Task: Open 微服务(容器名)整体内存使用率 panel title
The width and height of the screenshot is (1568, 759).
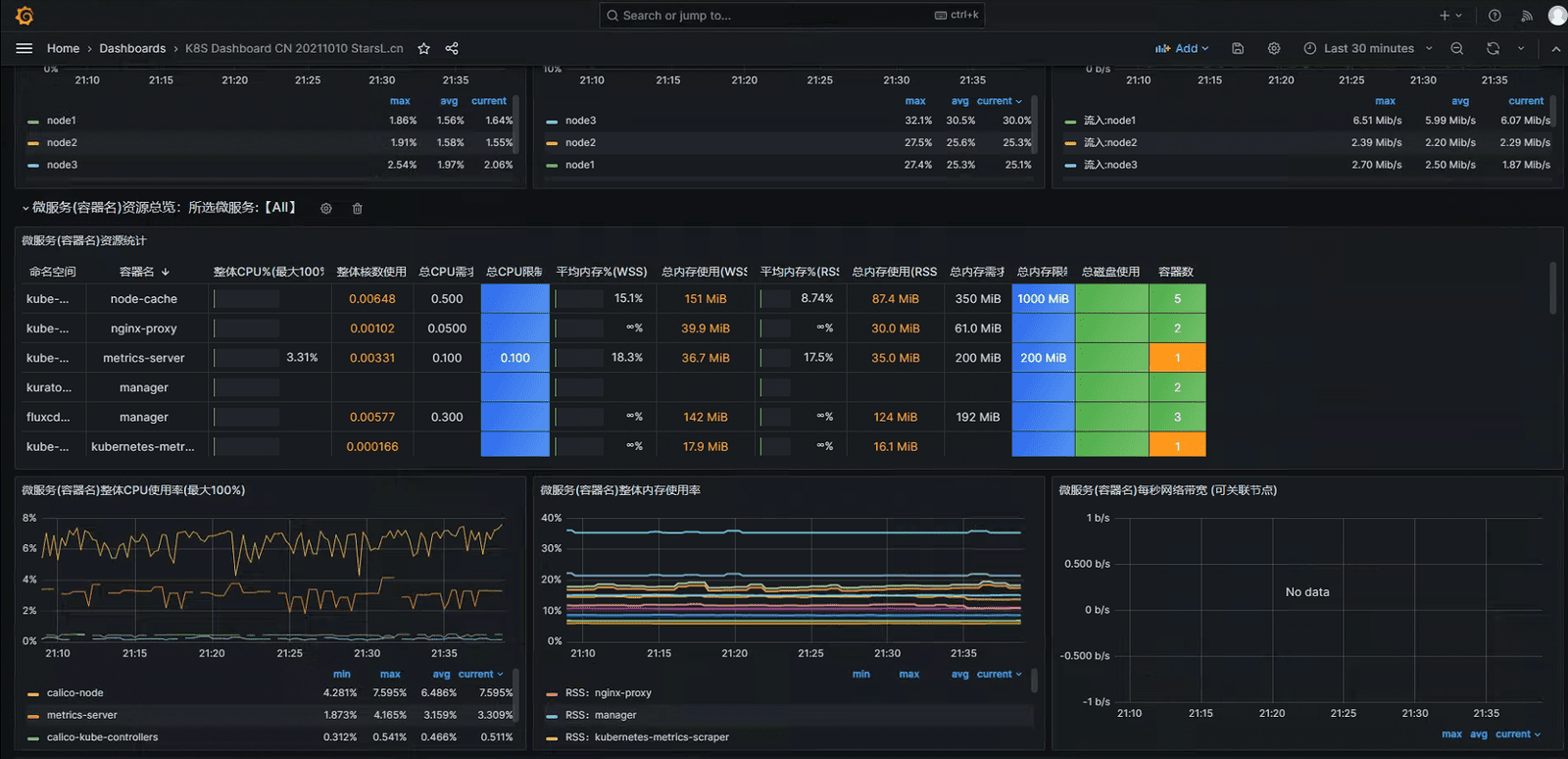Action: (620, 490)
